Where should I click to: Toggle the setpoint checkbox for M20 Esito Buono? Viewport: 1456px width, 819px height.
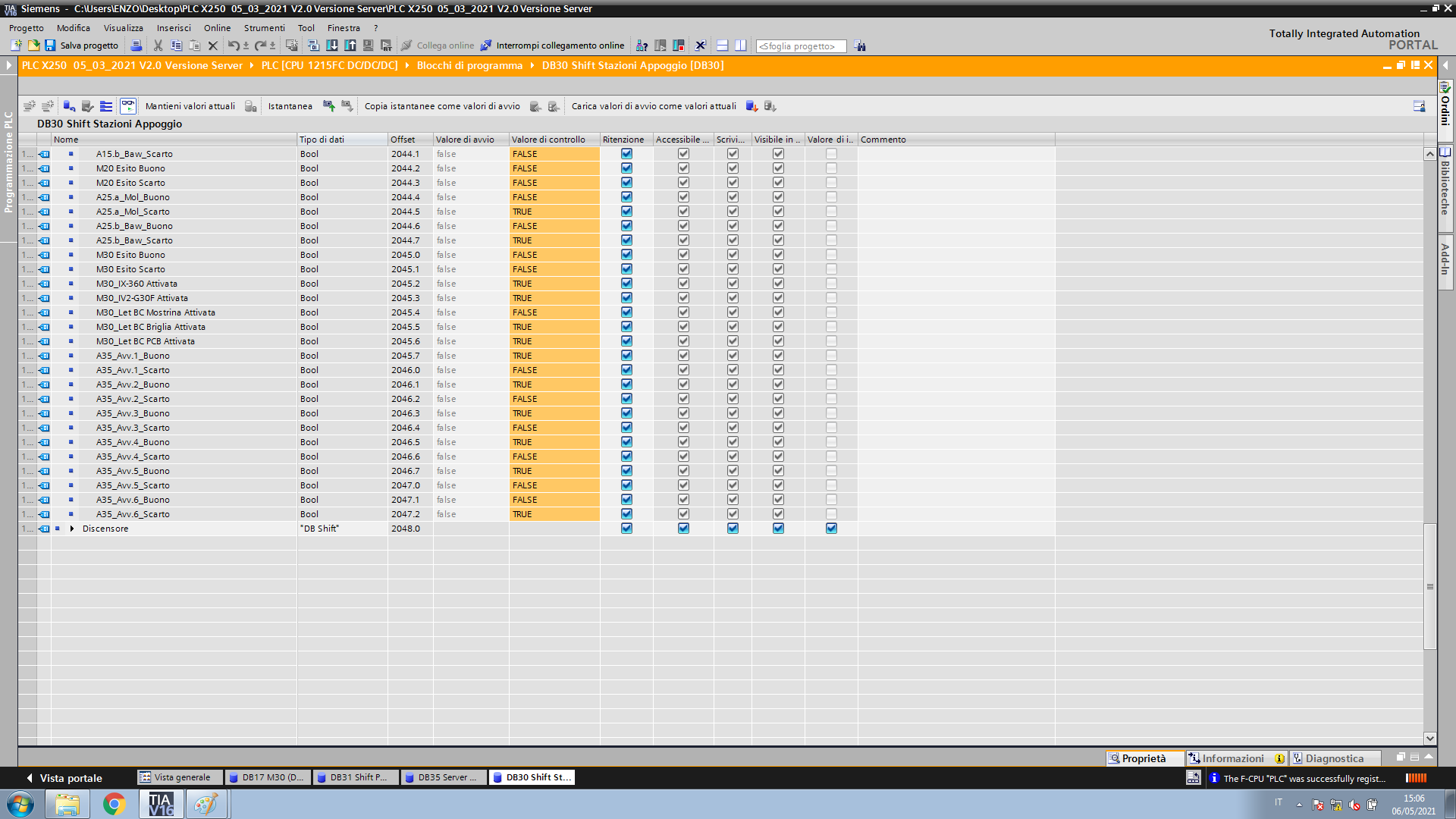pyautogui.click(x=831, y=168)
